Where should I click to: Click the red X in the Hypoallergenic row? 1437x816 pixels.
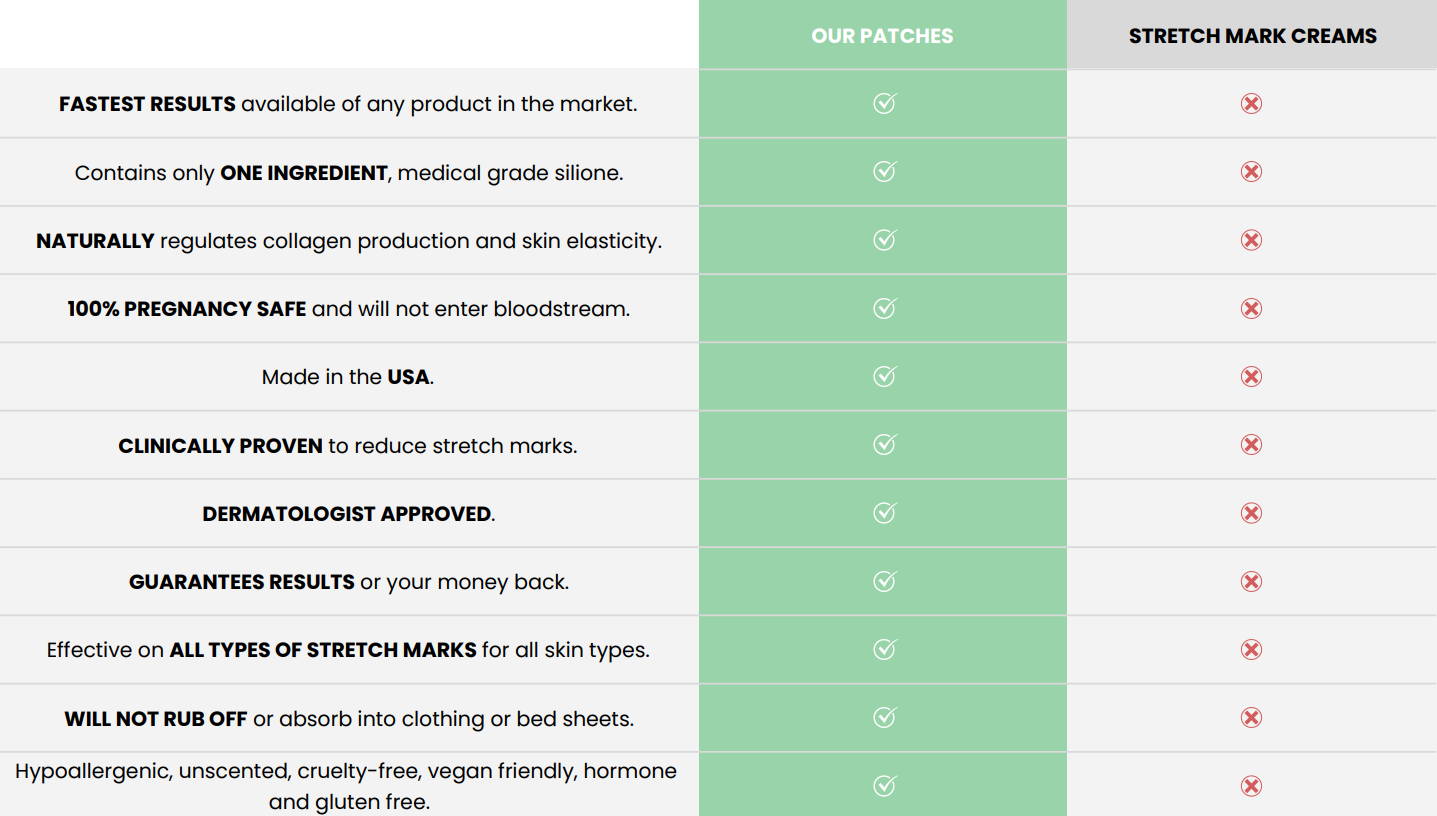click(1251, 786)
